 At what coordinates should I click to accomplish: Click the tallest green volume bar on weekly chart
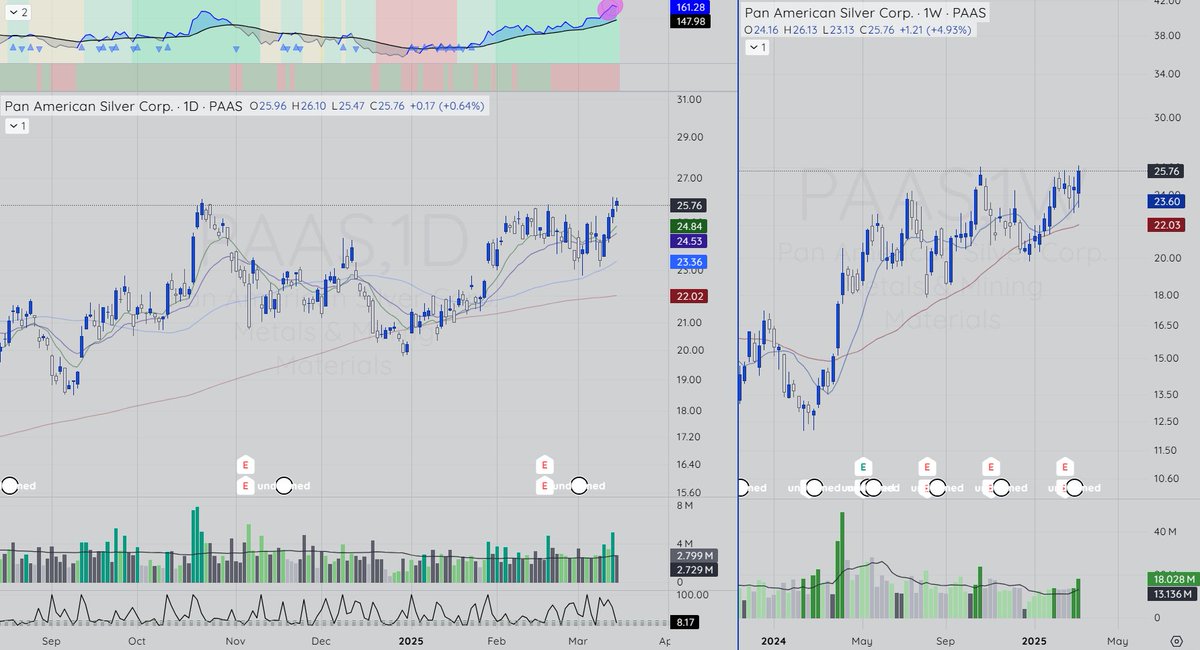(x=842, y=566)
